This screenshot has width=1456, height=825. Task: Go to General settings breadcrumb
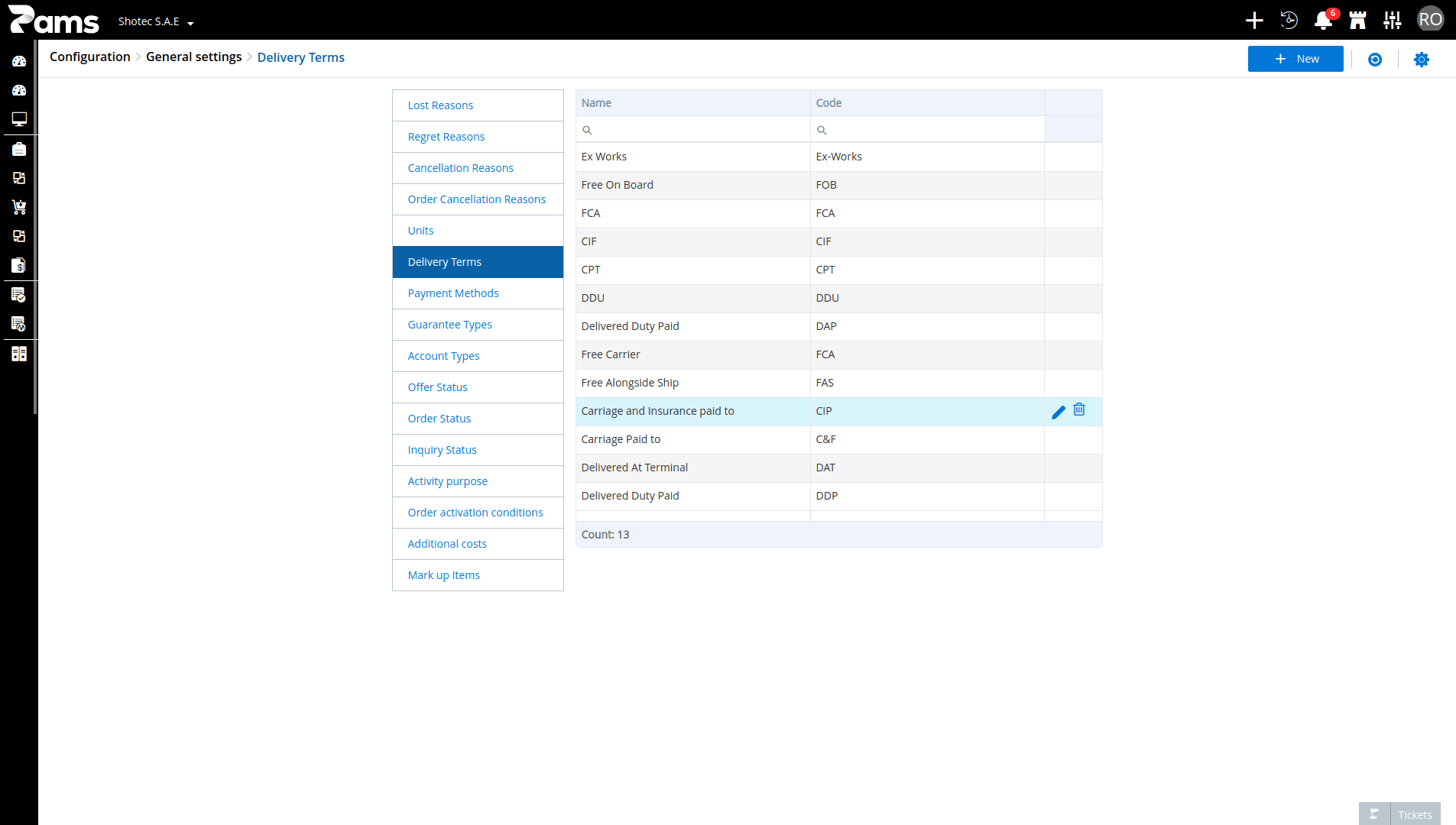[194, 57]
